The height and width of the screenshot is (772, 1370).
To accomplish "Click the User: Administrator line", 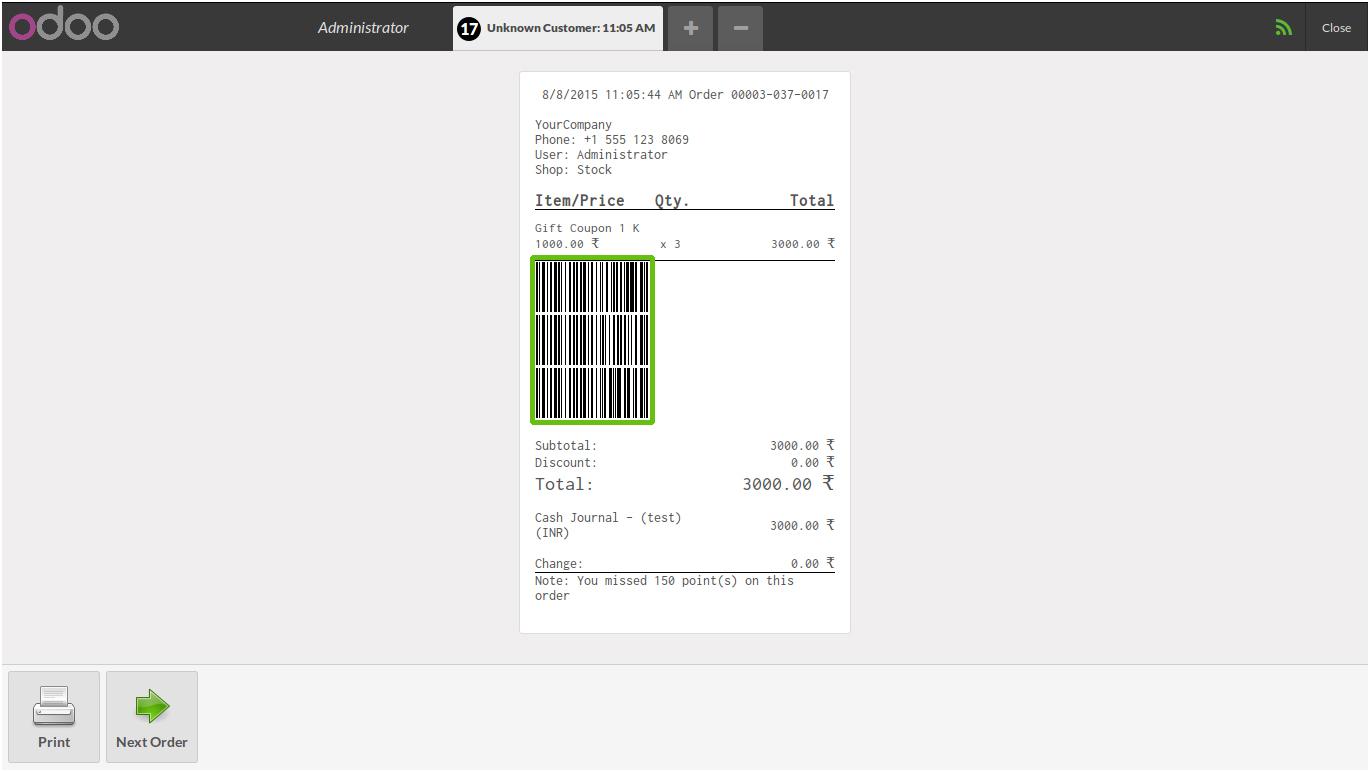I will [601, 155].
